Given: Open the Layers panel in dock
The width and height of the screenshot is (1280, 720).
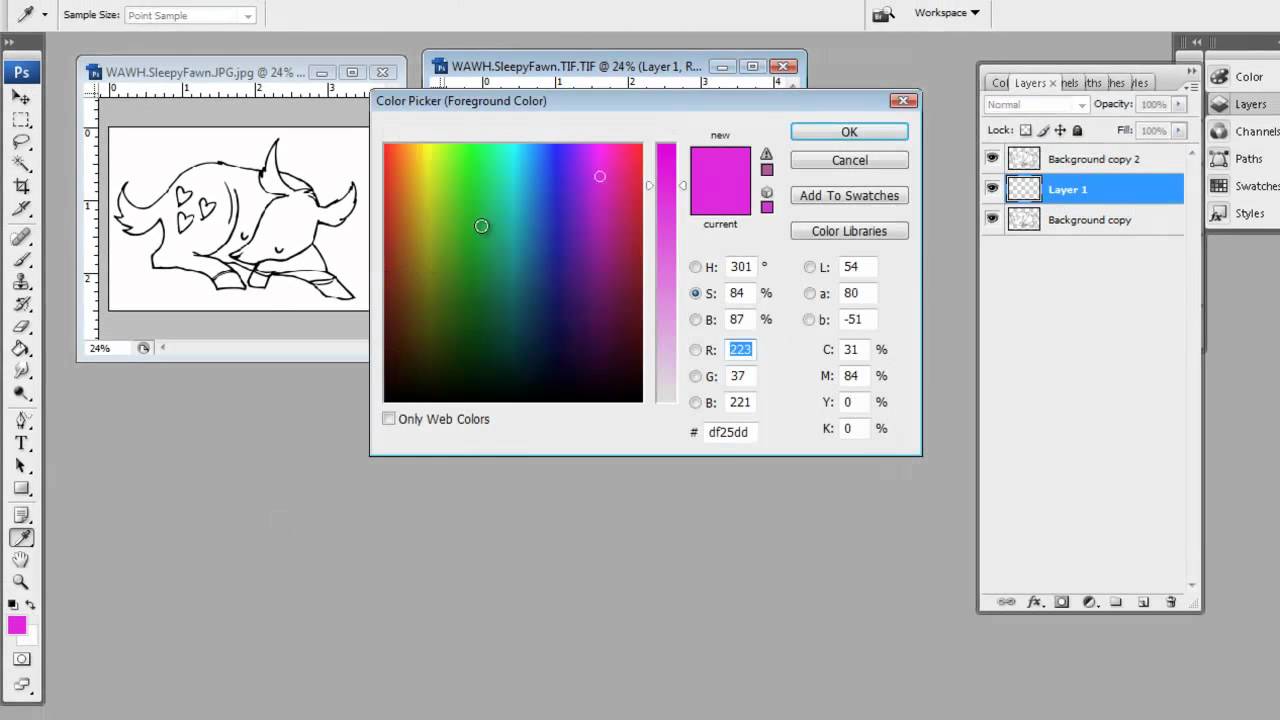Looking at the screenshot, I should pos(1243,104).
